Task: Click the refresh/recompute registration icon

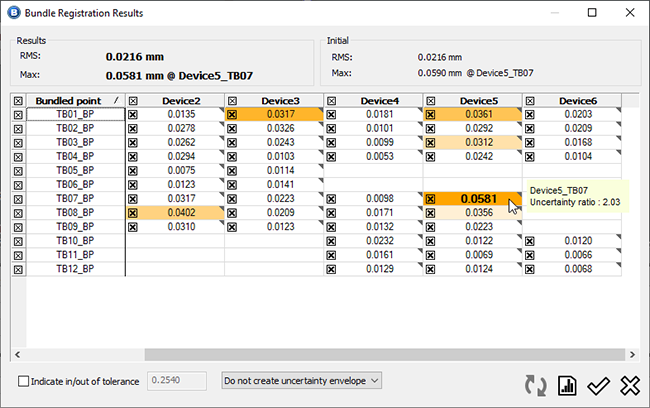Action: (x=536, y=384)
